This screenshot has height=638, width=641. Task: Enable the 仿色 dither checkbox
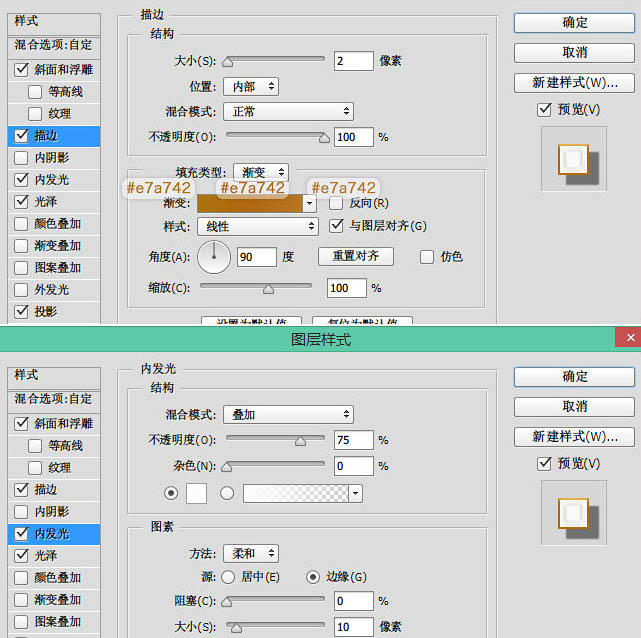pyautogui.click(x=427, y=257)
